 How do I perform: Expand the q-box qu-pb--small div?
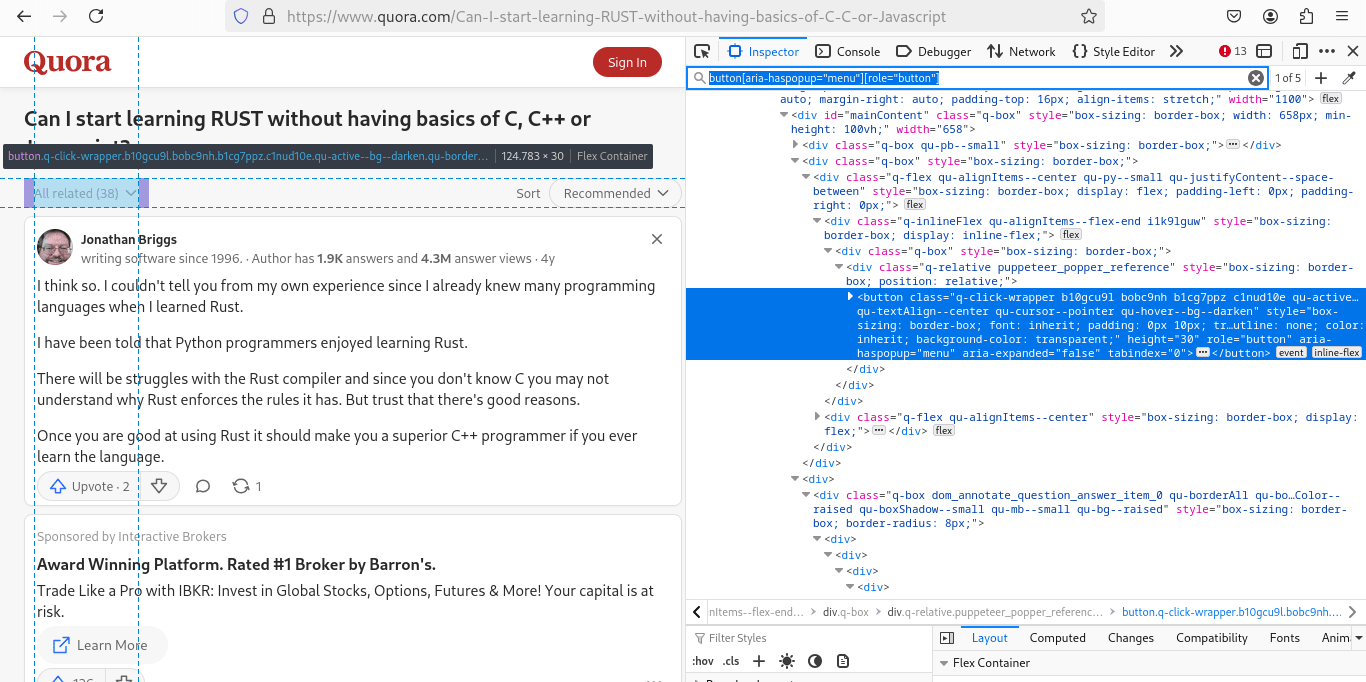tap(795, 145)
